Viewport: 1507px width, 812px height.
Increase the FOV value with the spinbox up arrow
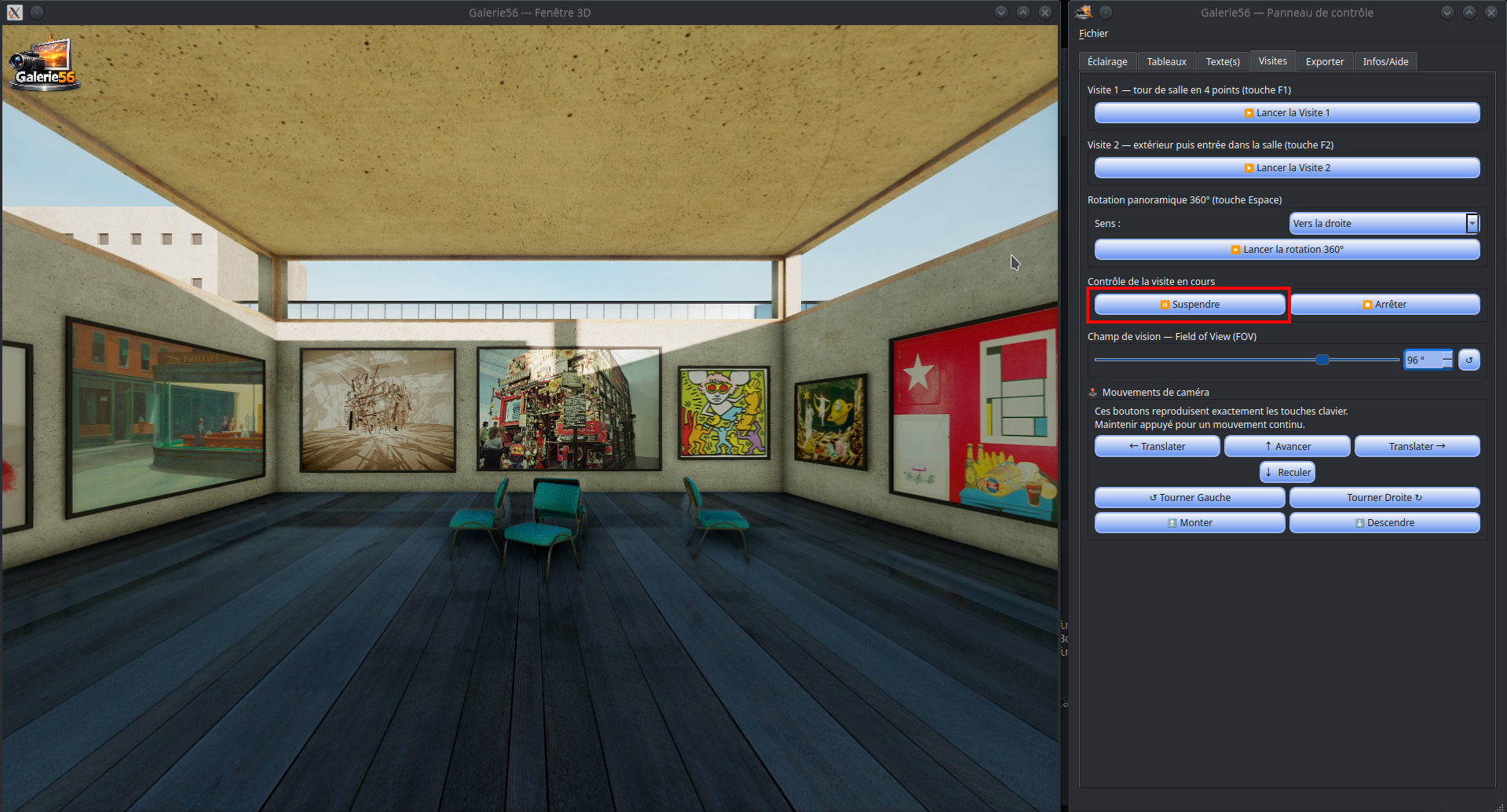coord(1447,355)
